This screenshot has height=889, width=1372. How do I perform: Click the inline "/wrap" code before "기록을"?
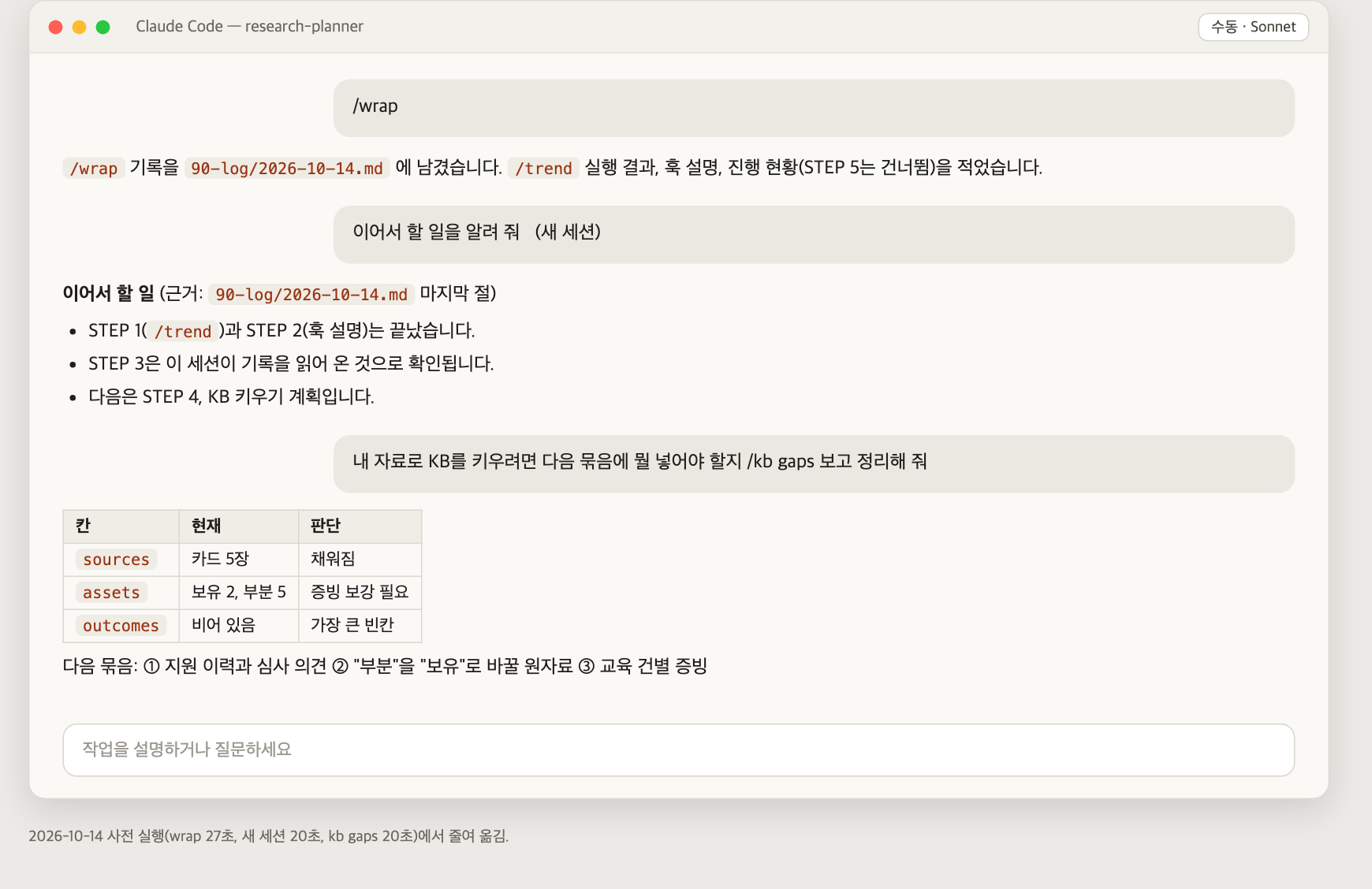[94, 168]
